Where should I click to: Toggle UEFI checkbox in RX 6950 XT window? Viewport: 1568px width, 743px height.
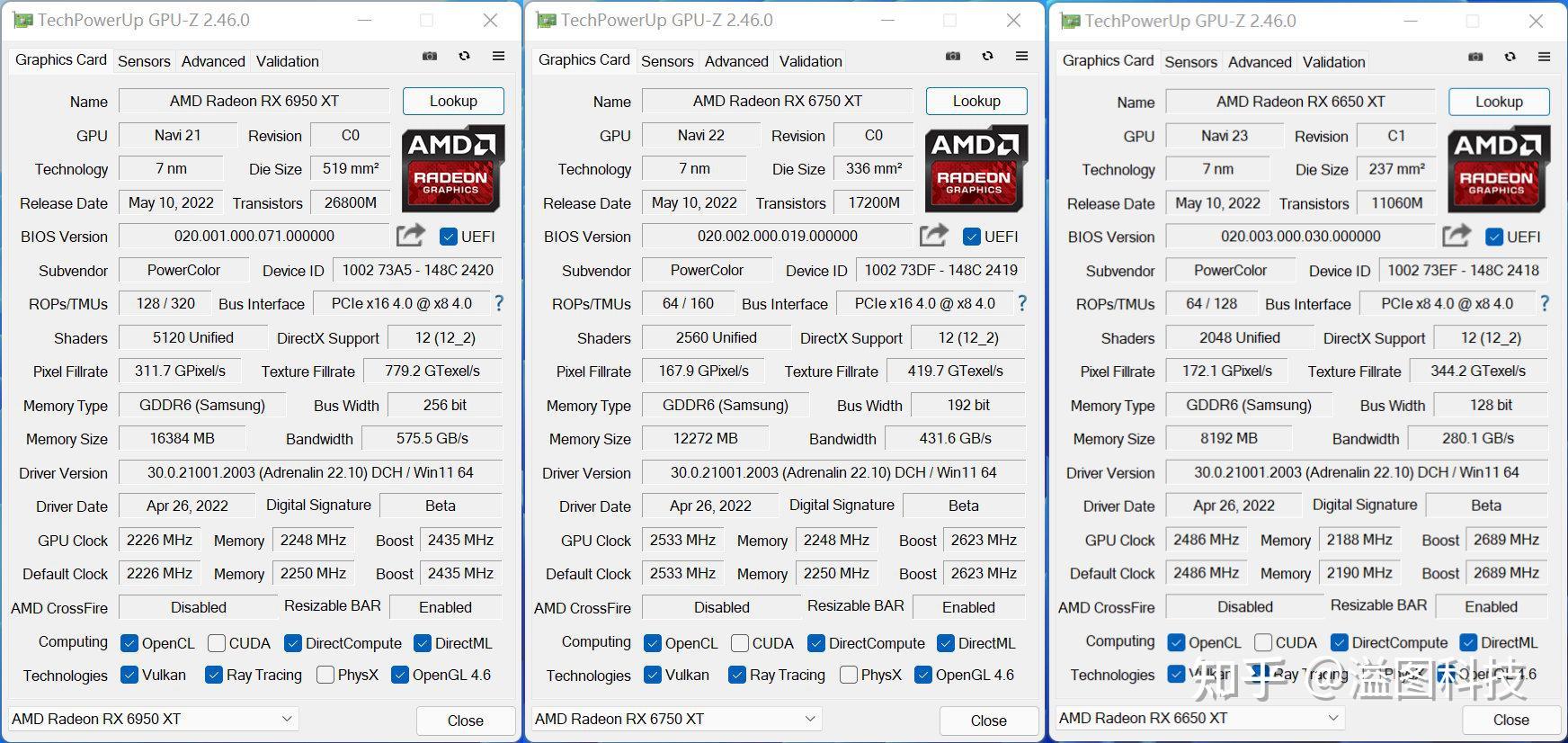tap(449, 237)
